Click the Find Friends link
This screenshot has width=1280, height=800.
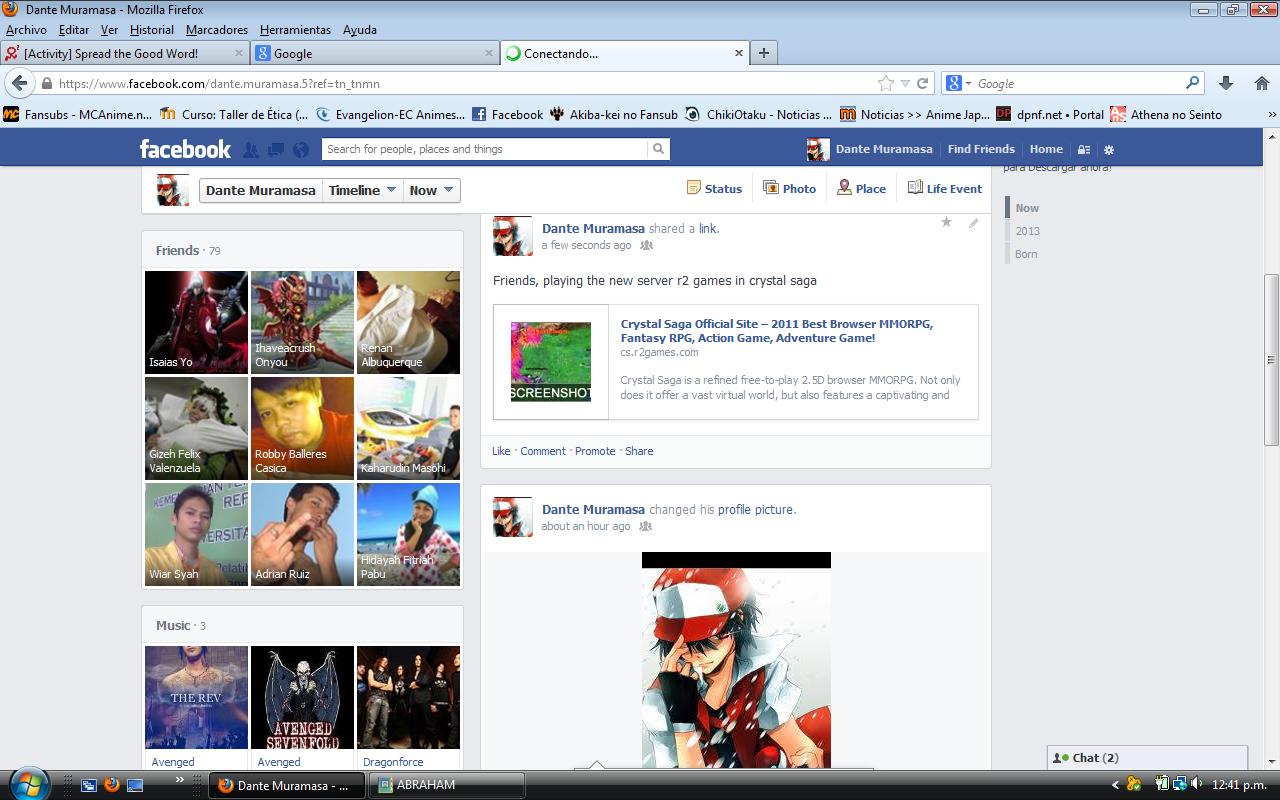coord(981,149)
